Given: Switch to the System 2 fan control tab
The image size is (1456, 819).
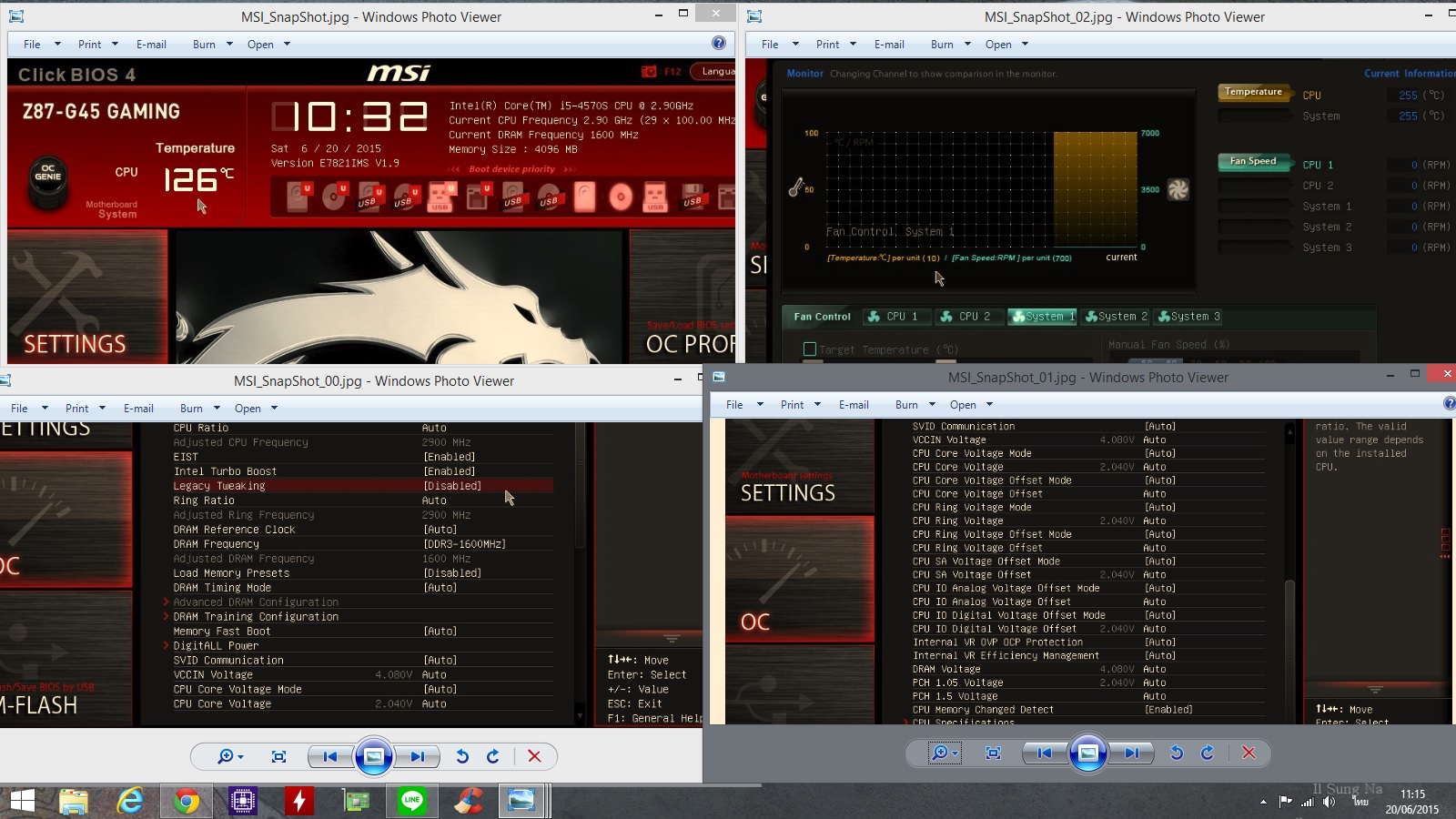Looking at the screenshot, I should (x=1117, y=317).
